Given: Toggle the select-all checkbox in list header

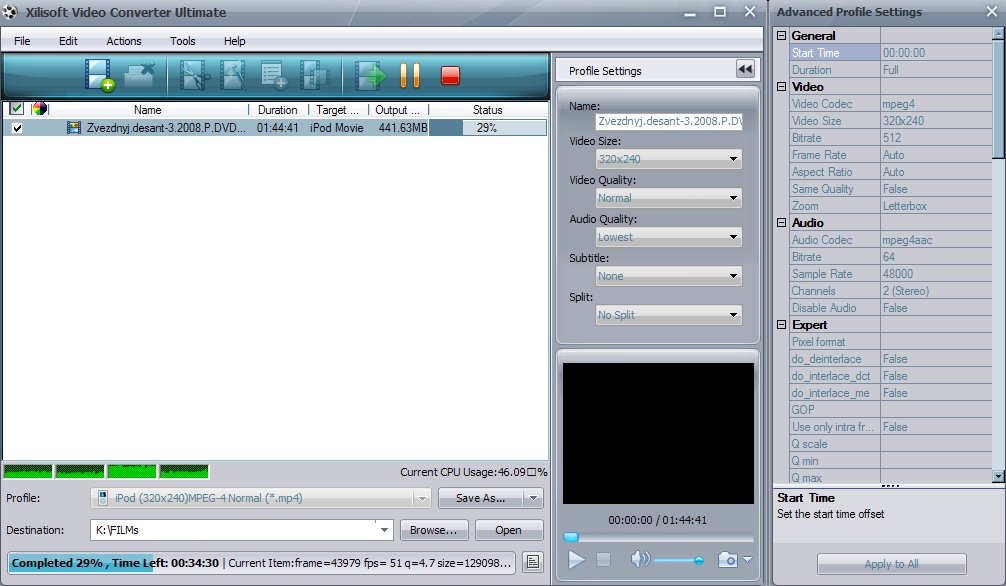Looking at the screenshot, I should pos(17,108).
